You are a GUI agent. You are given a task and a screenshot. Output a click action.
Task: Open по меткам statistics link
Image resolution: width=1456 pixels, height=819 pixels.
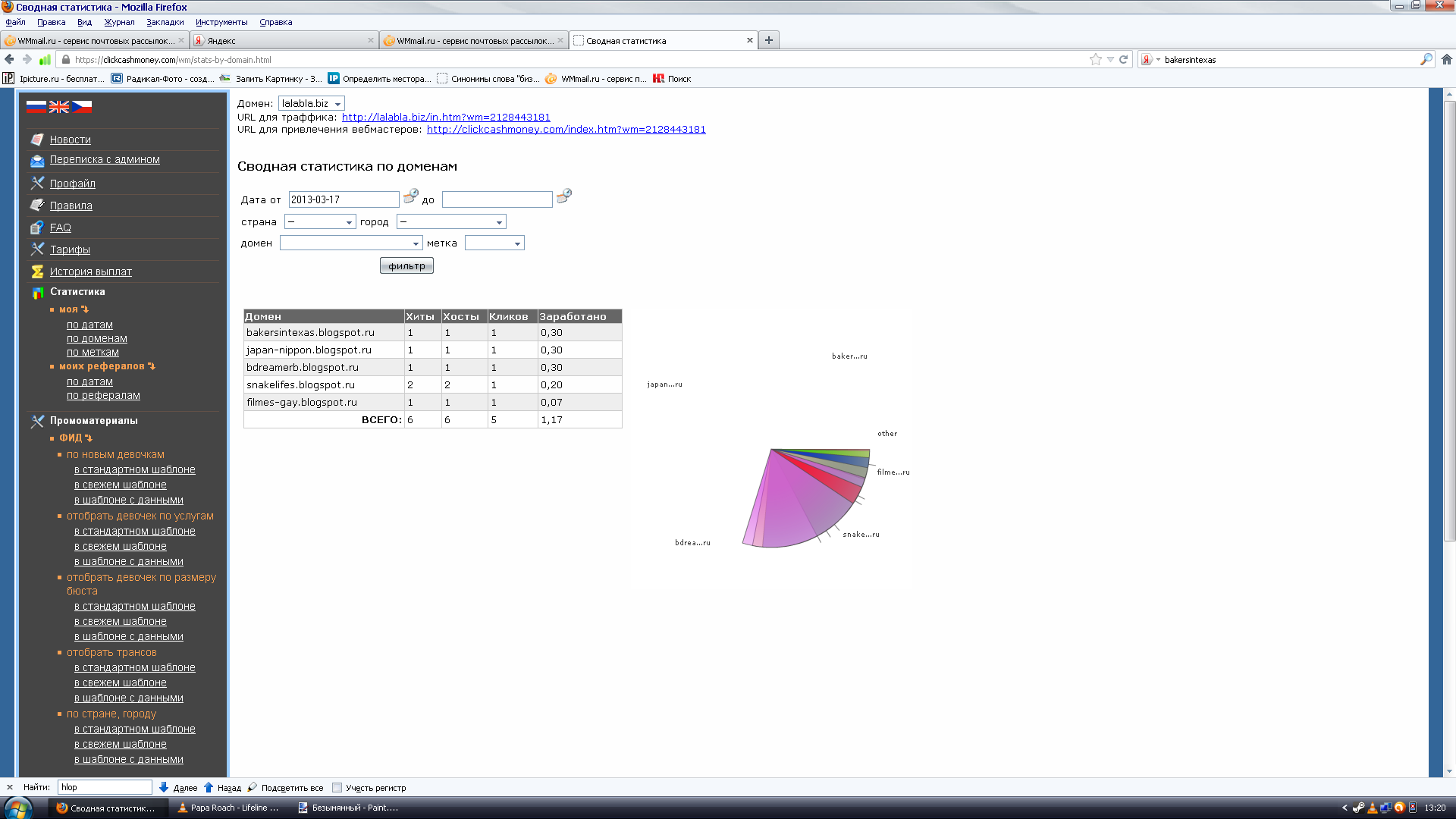[x=93, y=352]
